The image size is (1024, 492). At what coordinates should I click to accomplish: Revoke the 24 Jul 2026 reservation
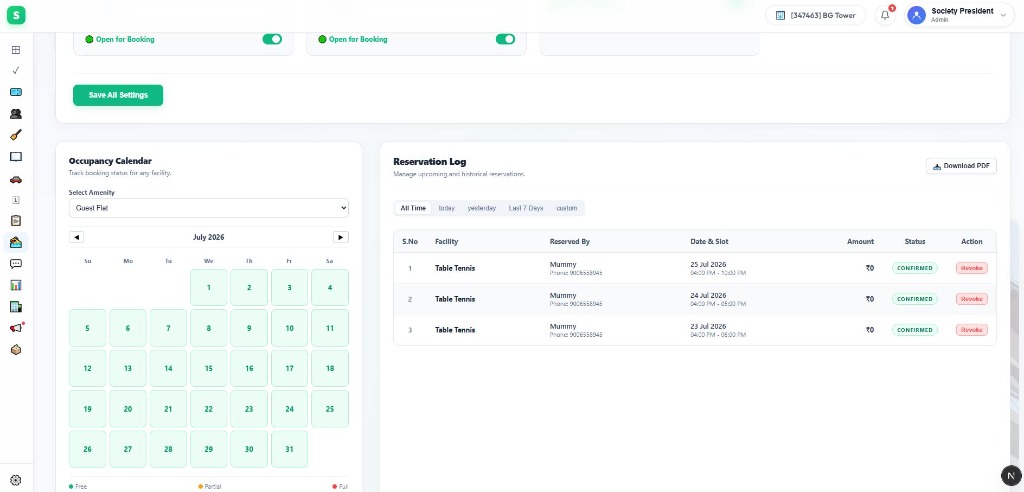click(972, 299)
